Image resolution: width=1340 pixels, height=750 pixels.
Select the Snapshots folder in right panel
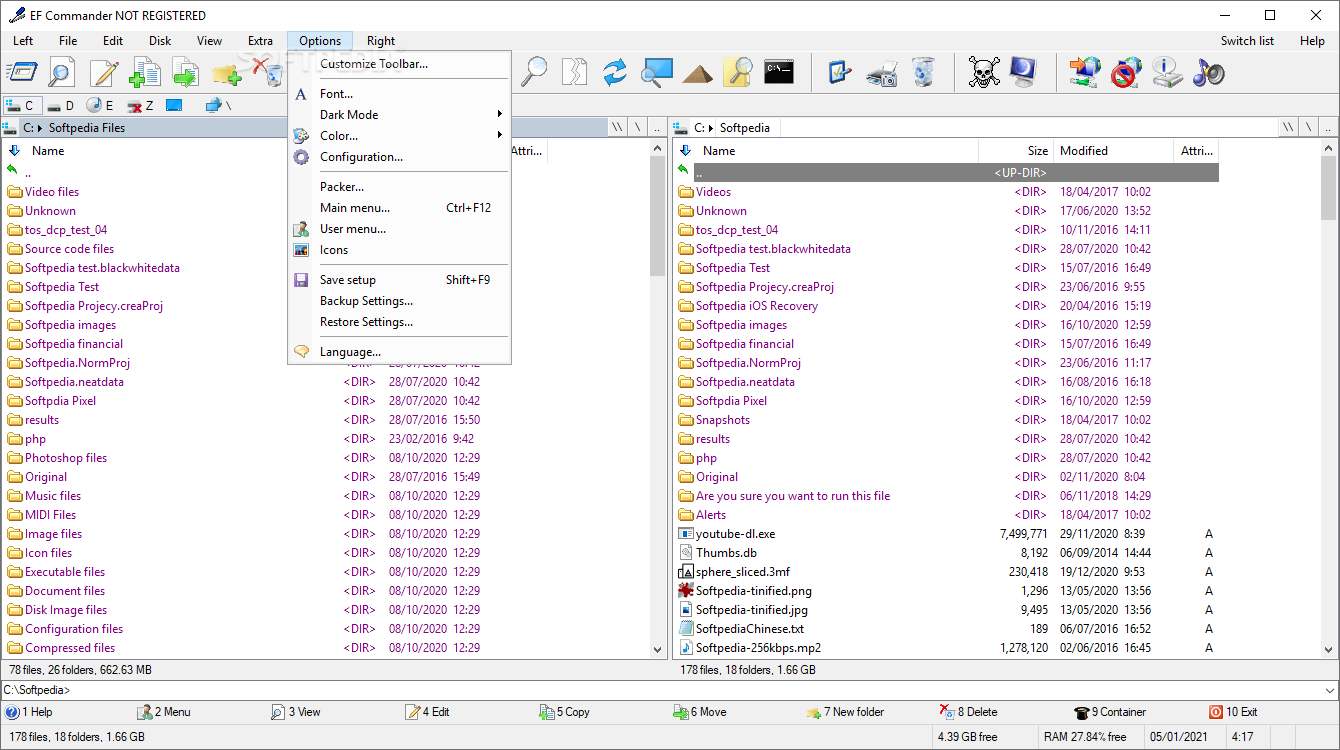tap(723, 420)
